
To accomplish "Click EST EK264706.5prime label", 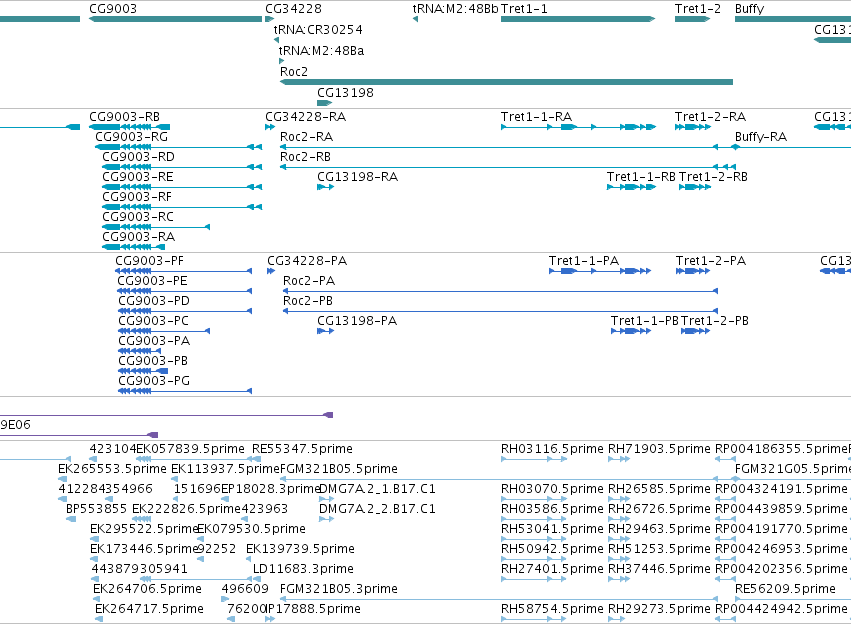I will point(147,590).
